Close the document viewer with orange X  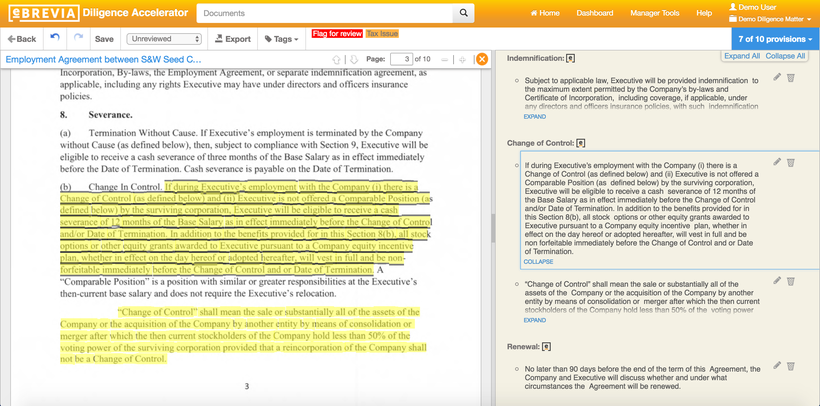click(482, 59)
